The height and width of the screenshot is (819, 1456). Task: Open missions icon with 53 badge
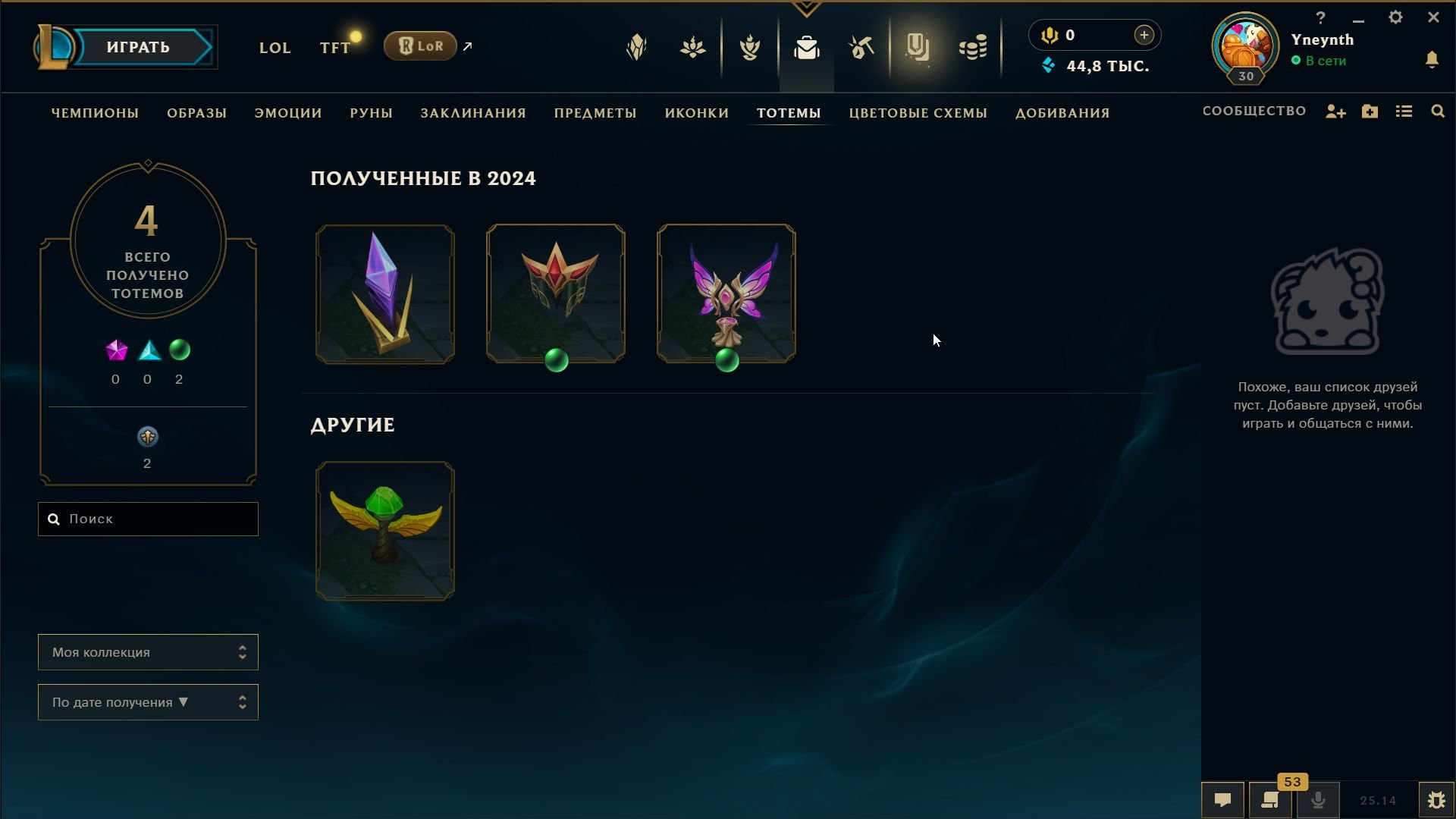coord(1270,800)
